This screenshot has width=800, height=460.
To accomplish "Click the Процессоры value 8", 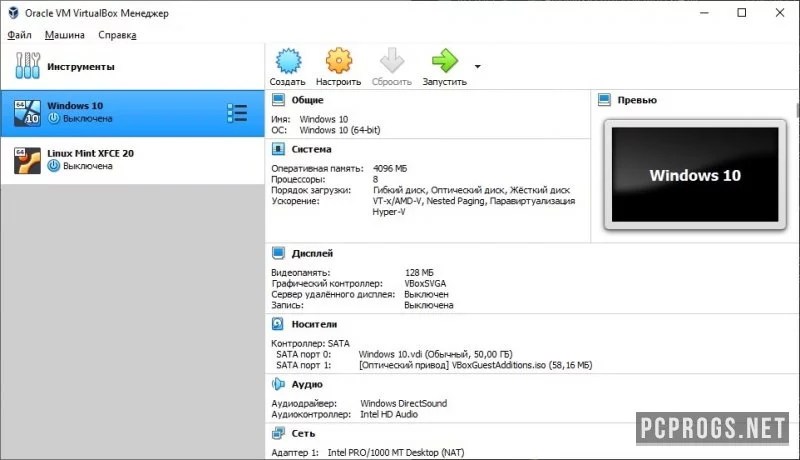I will point(376,179).
